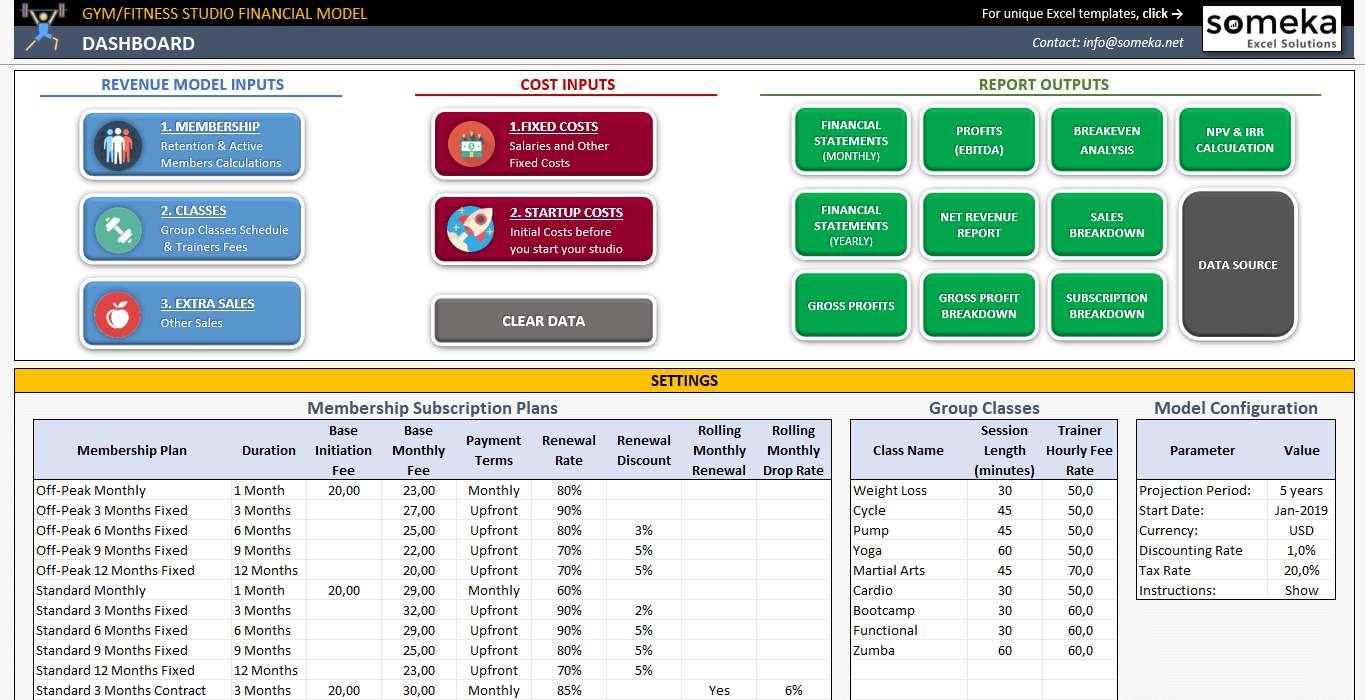Go to 2. Startup Costs inputs
This screenshot has height=700, width=1365.
[544, 230]
